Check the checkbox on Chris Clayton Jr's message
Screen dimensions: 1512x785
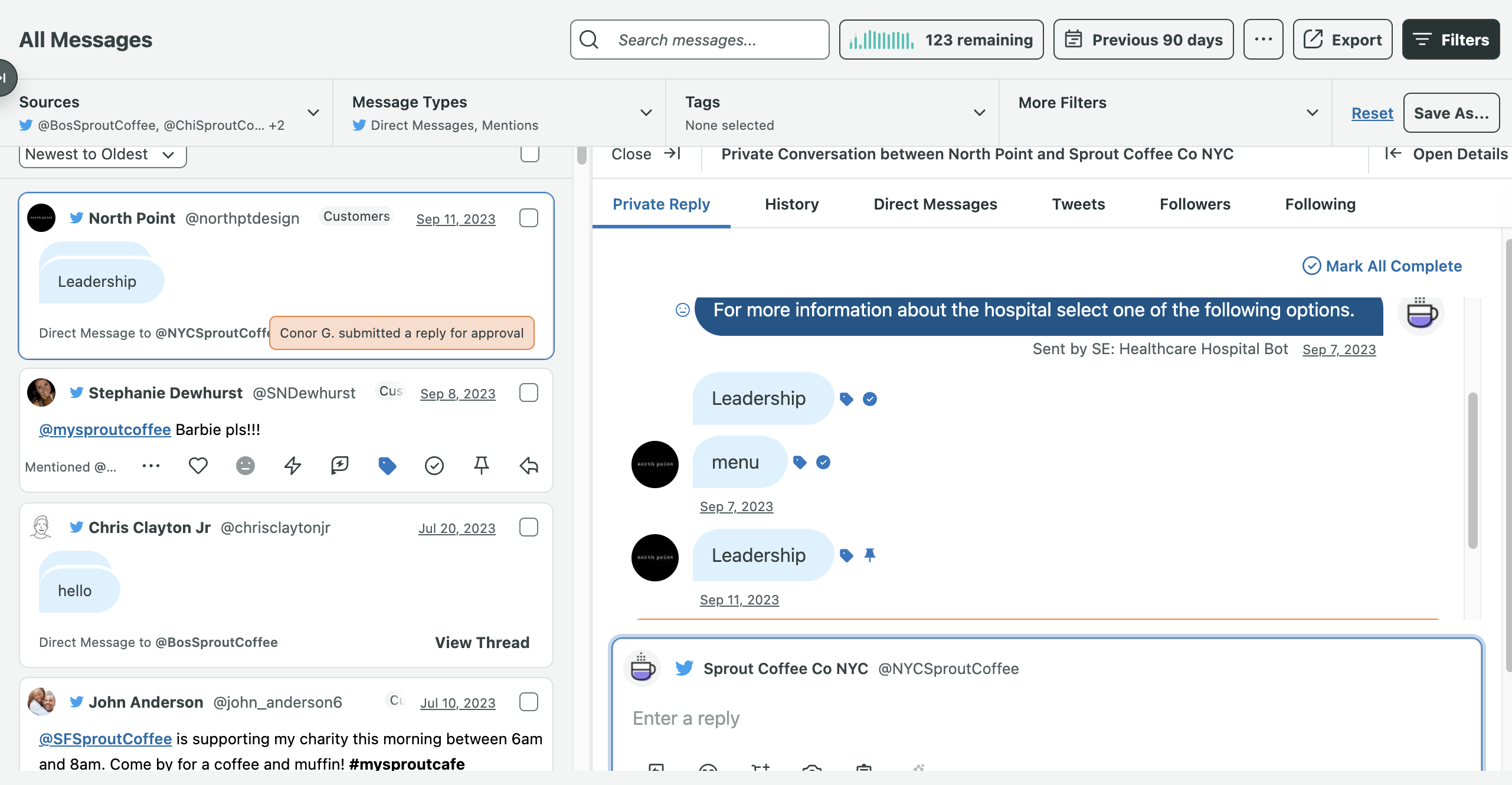529,527
